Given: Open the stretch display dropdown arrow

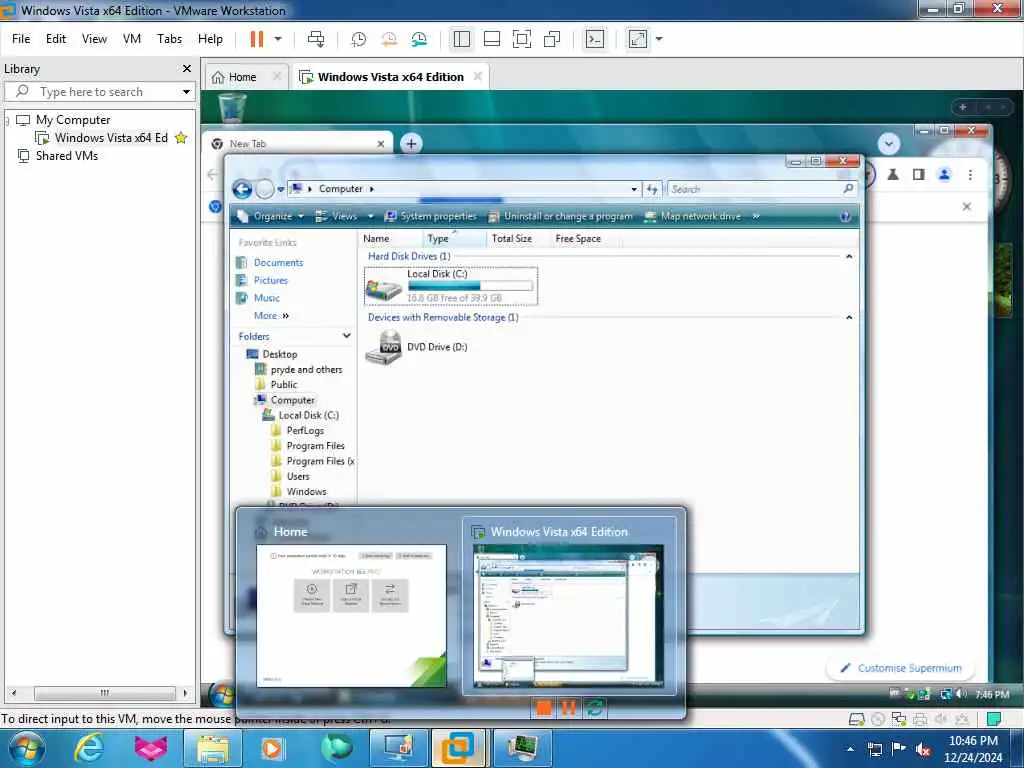Looking at the screenshot, I should pyautogui.click(x=659, y=39).
